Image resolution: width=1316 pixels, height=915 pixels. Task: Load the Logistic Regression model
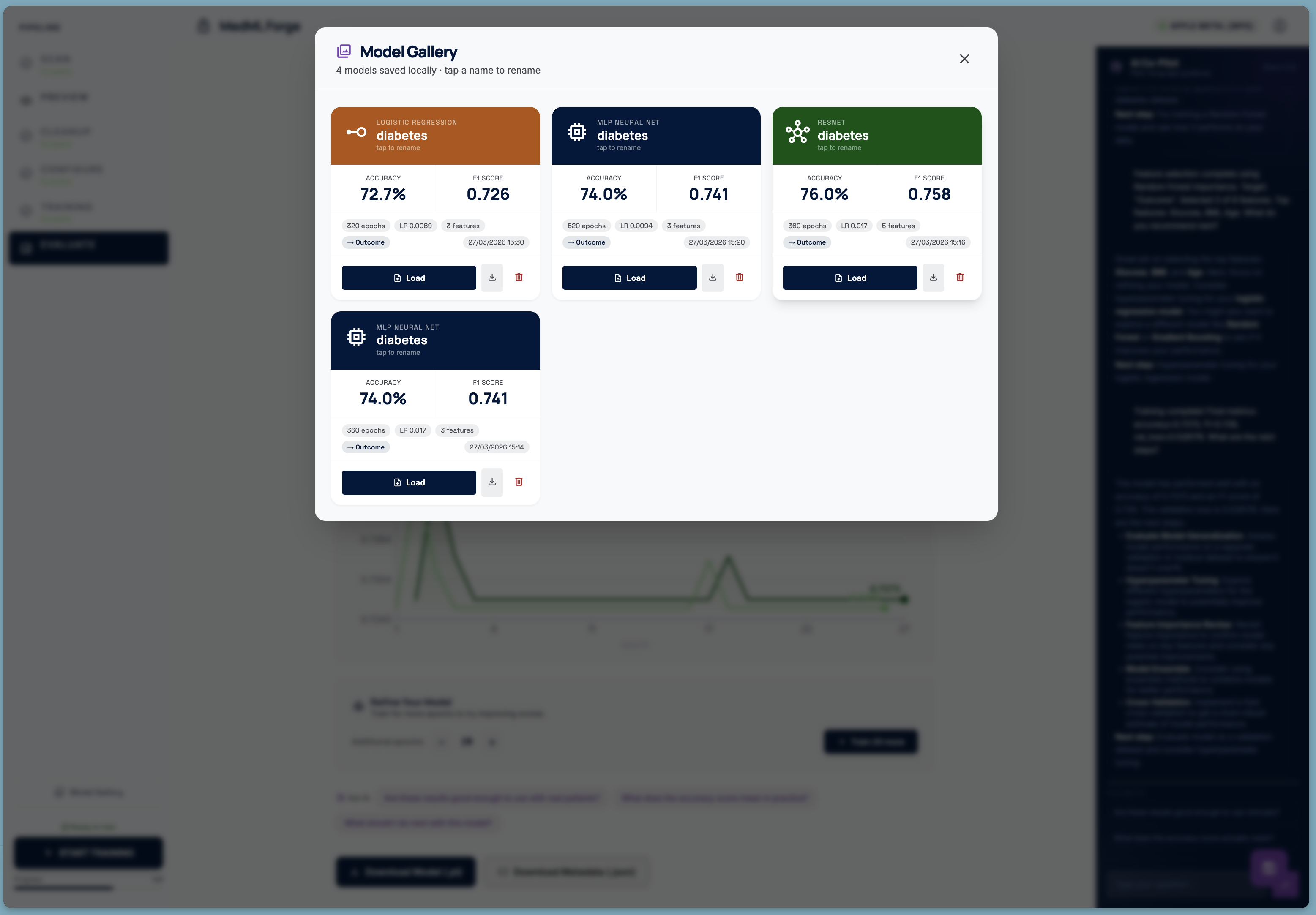pyautogui.click(x=409, y=278)
